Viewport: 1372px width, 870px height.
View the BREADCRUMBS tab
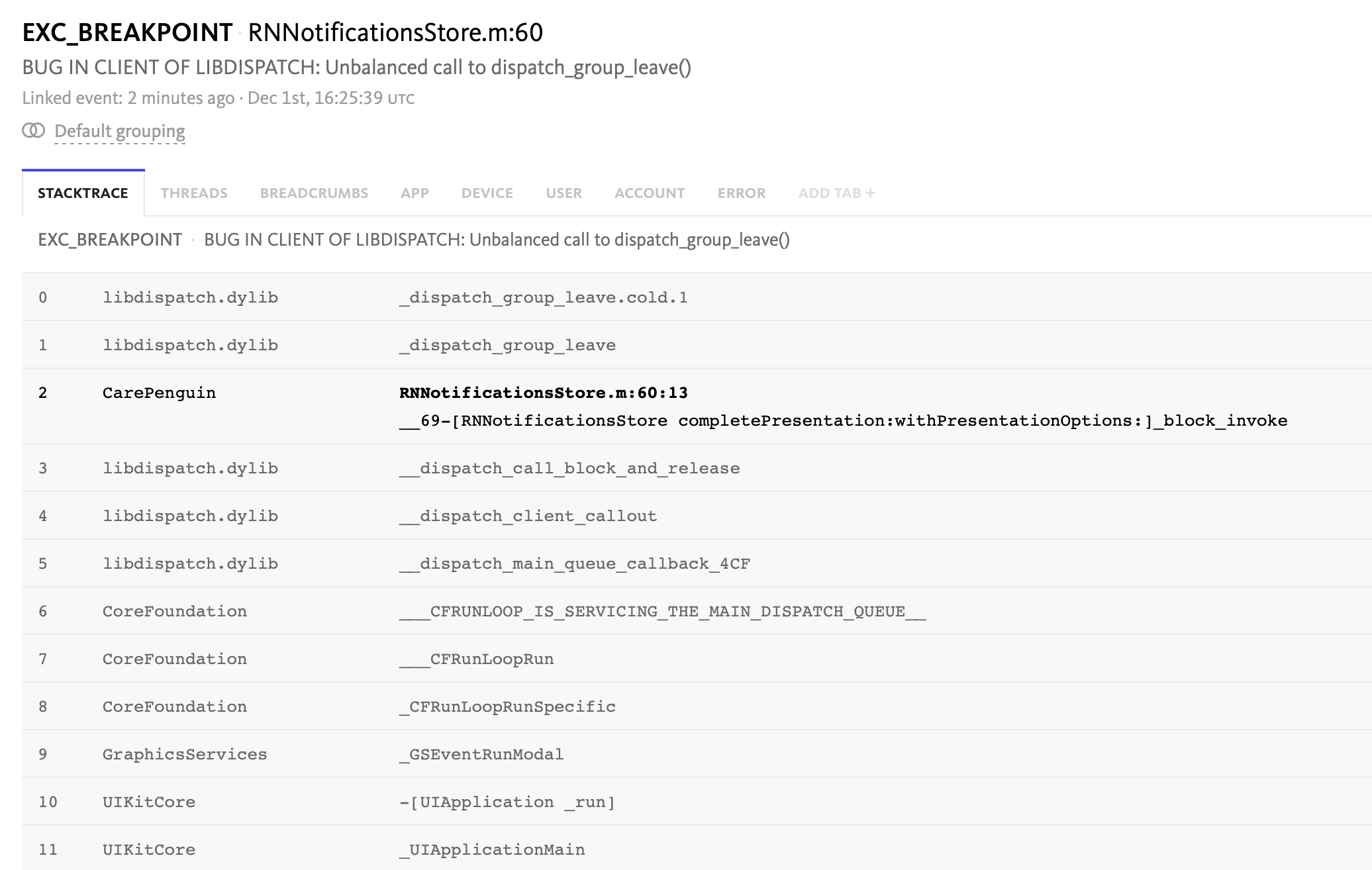[x=315, y=193]
